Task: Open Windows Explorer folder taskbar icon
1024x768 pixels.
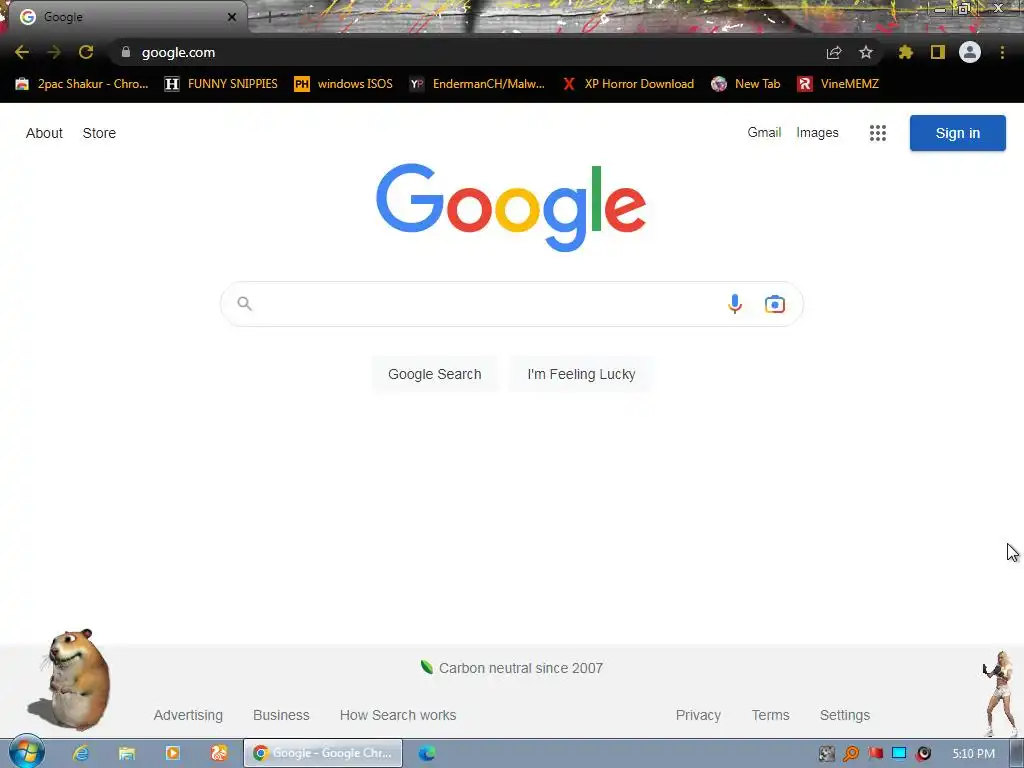Action: click(127, 753)
